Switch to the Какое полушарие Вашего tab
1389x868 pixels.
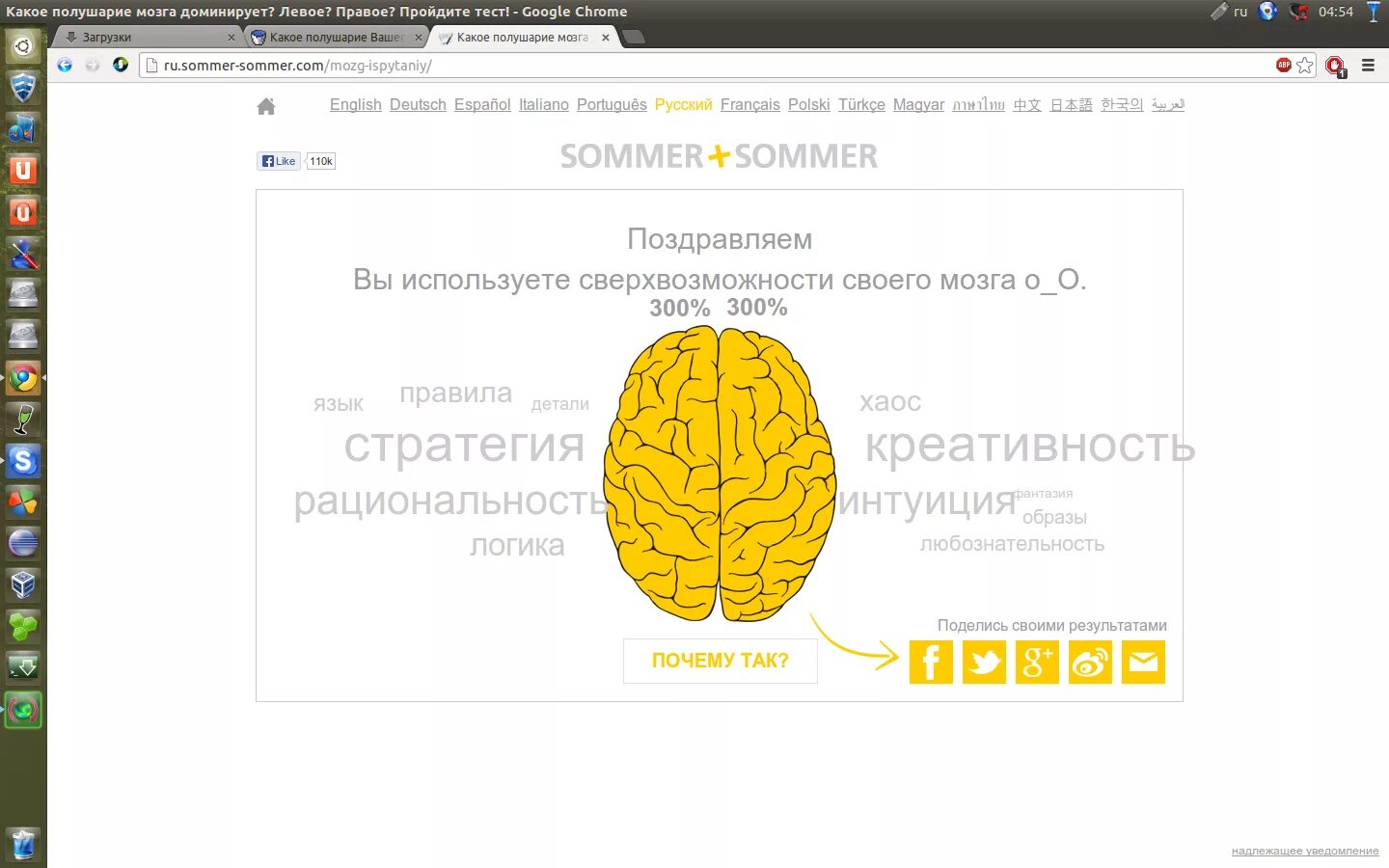click(x=336, y=37)
